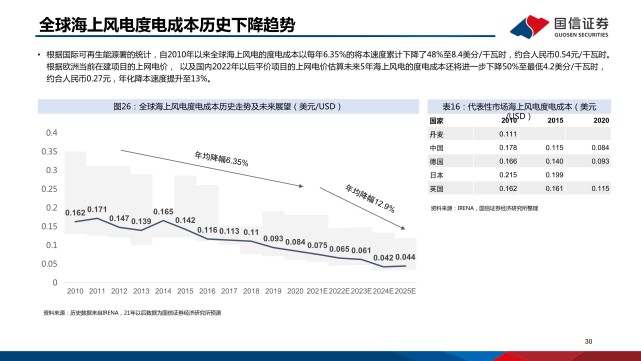Click x-axis label 2025E
641x361 pixels.
tap(406, 291)
